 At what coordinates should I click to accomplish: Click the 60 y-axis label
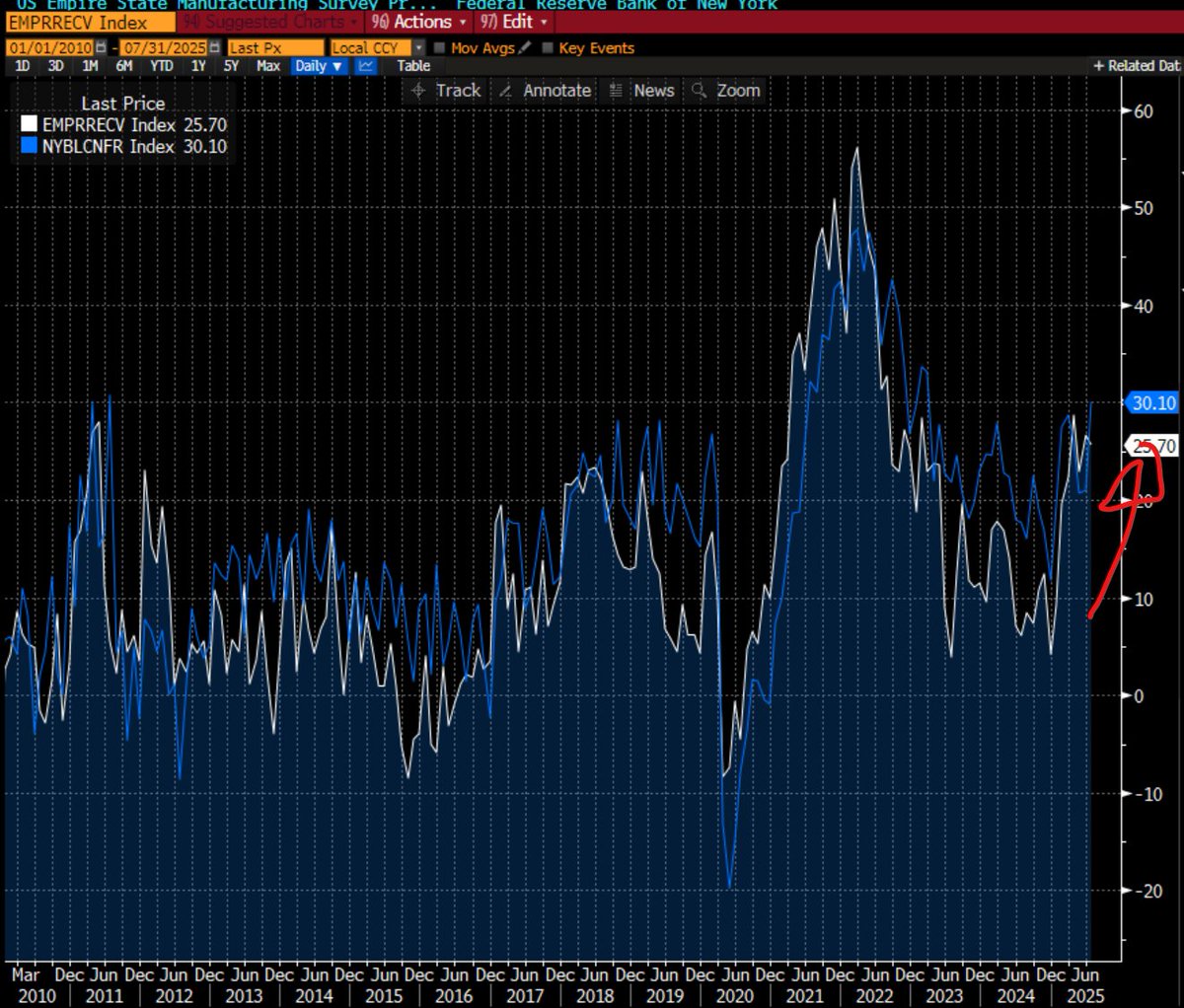coord(1143,111)
